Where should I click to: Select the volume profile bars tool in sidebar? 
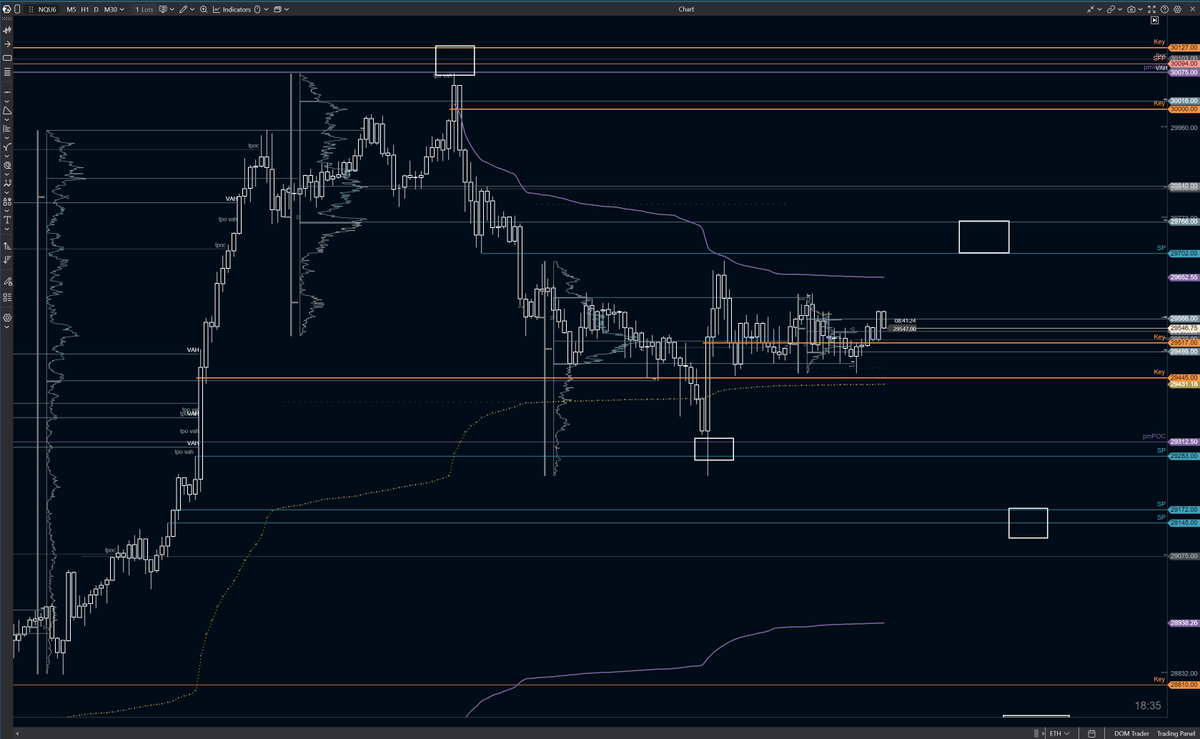pos(8,128)
